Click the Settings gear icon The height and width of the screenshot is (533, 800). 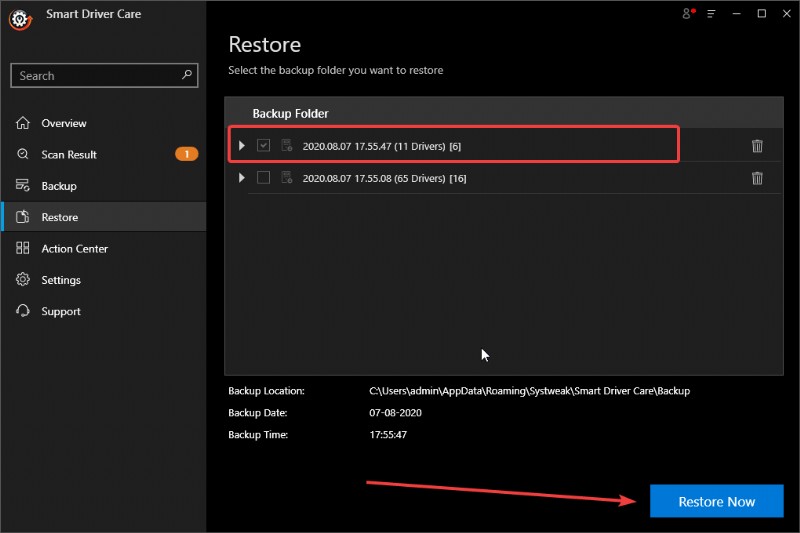pos(22,280)
